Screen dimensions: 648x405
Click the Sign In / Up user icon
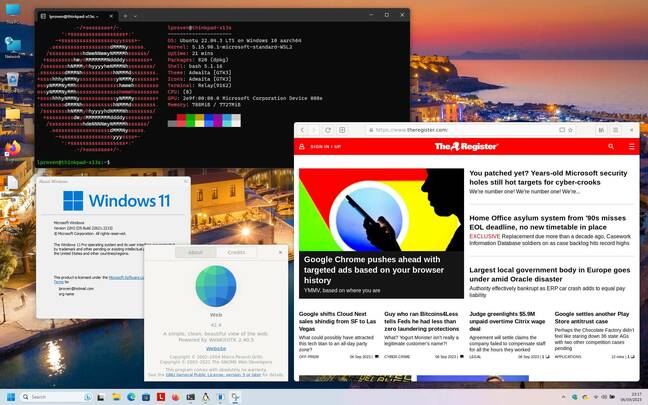[x=302, y=146]
